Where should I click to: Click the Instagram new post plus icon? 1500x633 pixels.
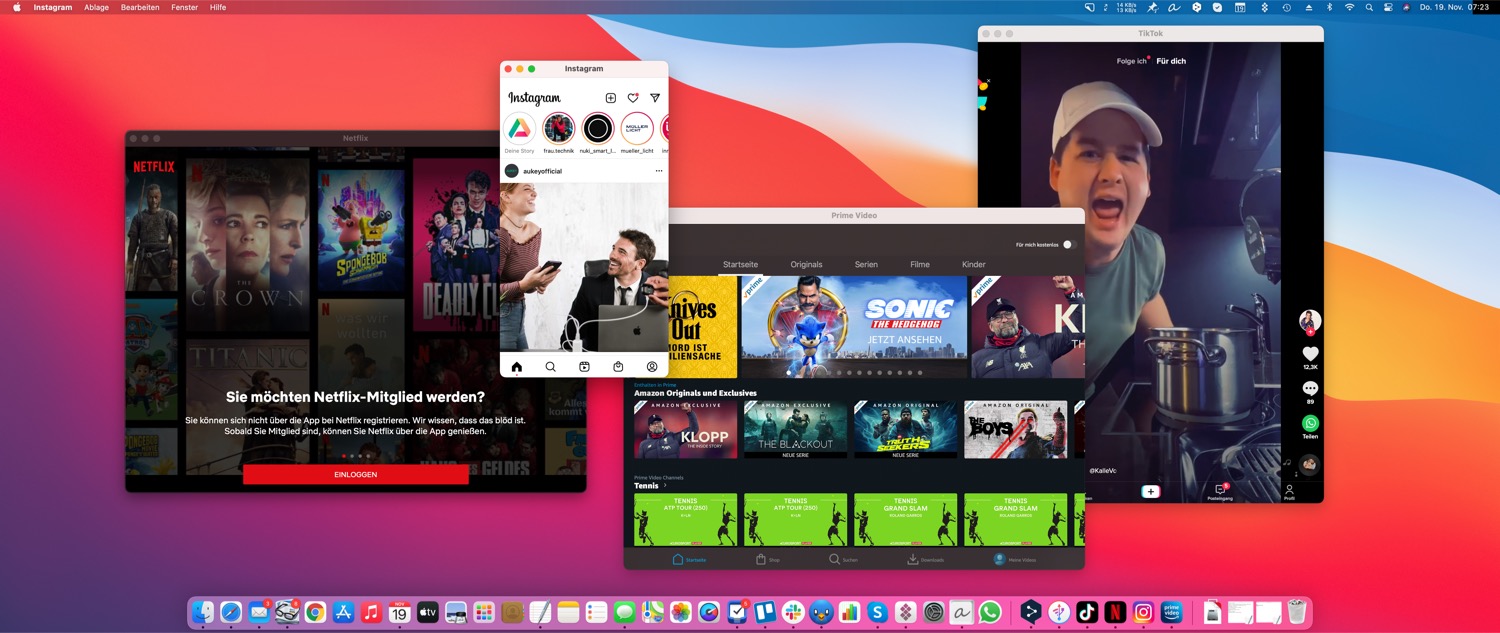coord(611,98)
